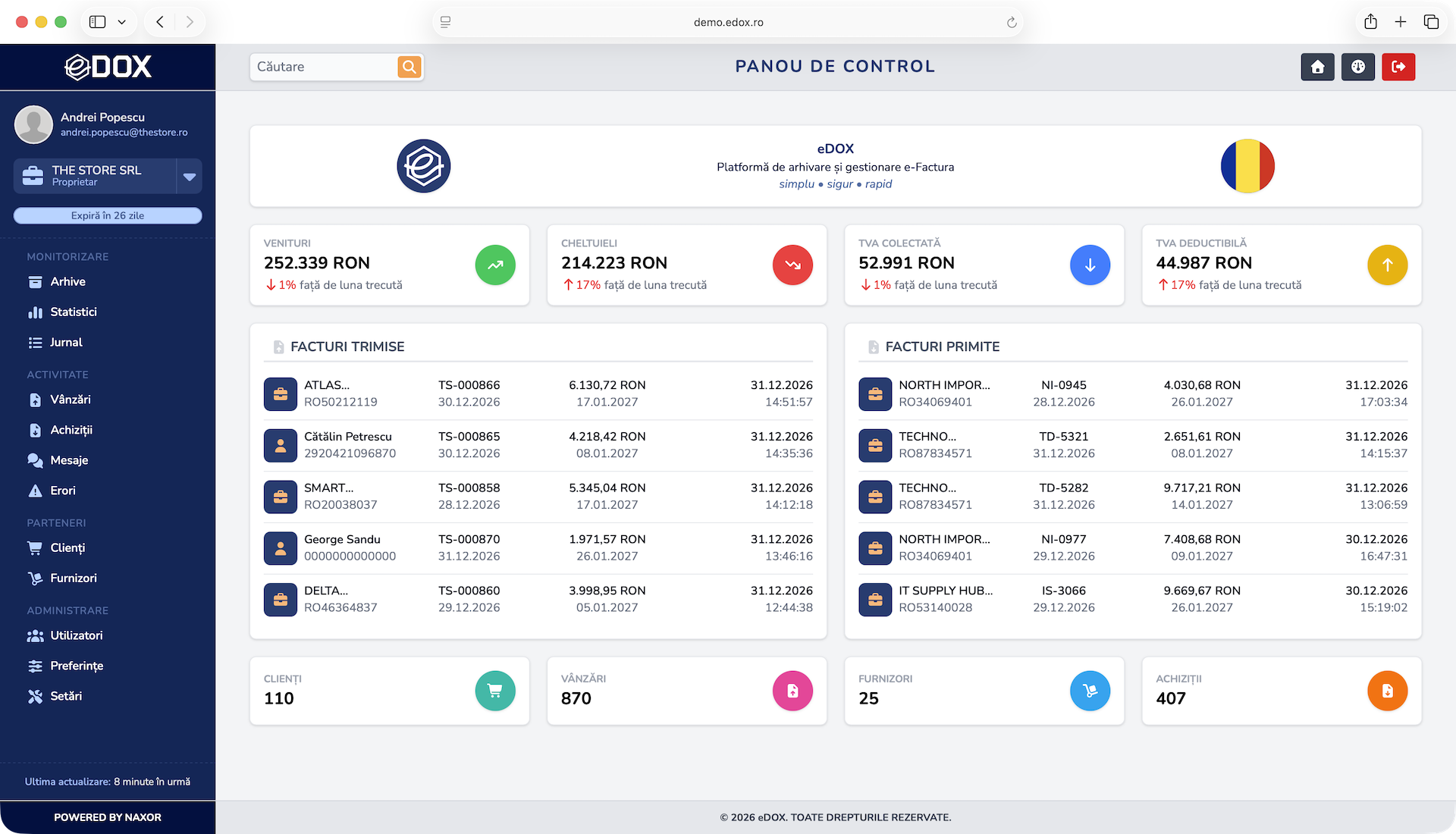Select Statistici from the sidebar
The width and height of the screenshot is (1456, 834).
[x=73, y=312]
